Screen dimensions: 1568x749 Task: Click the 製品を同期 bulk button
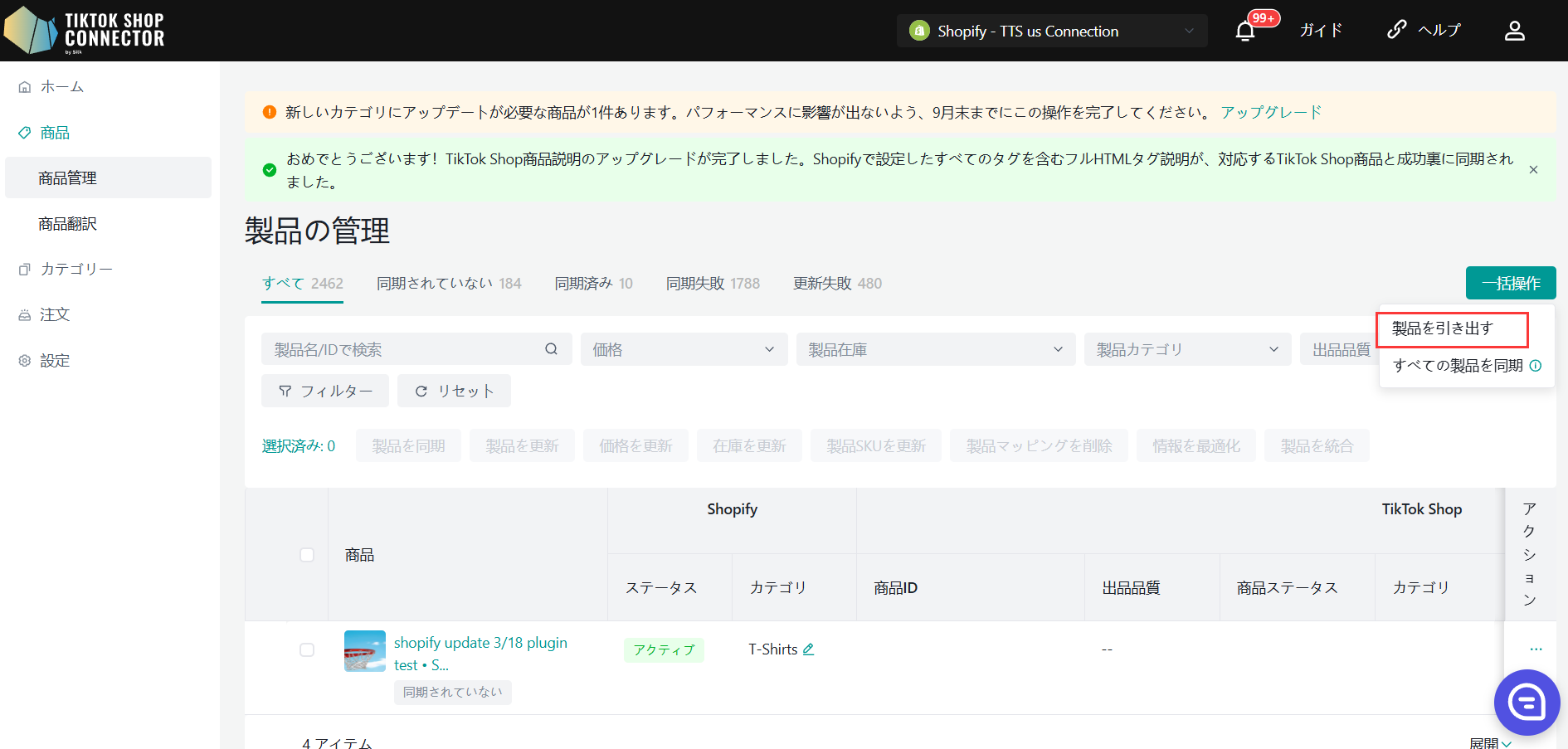coord(409,446)
